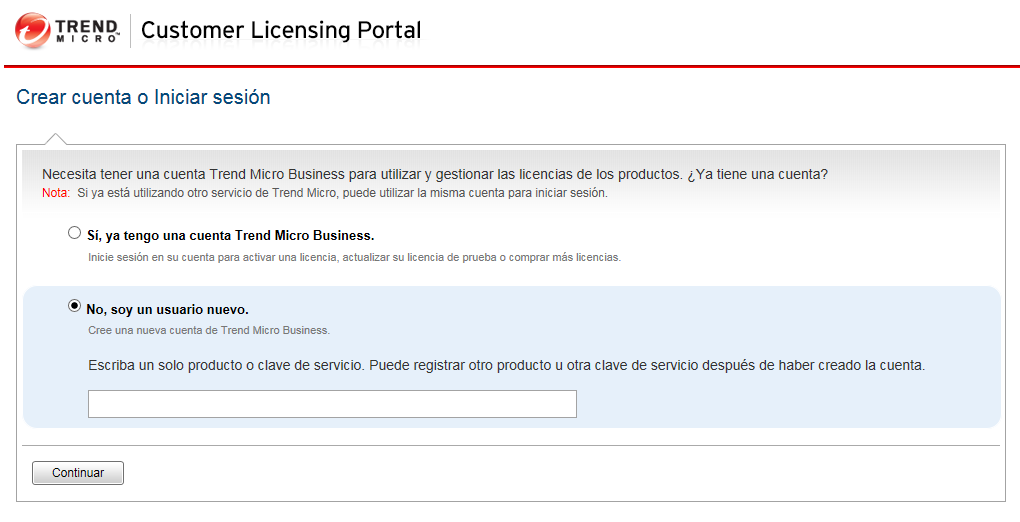Viewport: 1020px width, 522px height.
Task: Click the 'Cree una nueva cuenta' description text
Action: (x=209, y=330)
